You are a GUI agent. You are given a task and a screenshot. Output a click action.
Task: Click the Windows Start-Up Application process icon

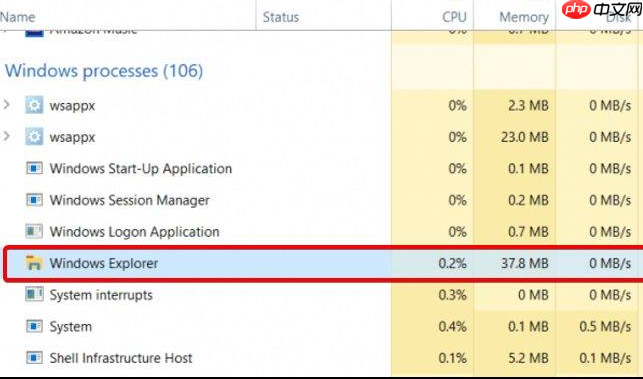[x=34, y=168]
